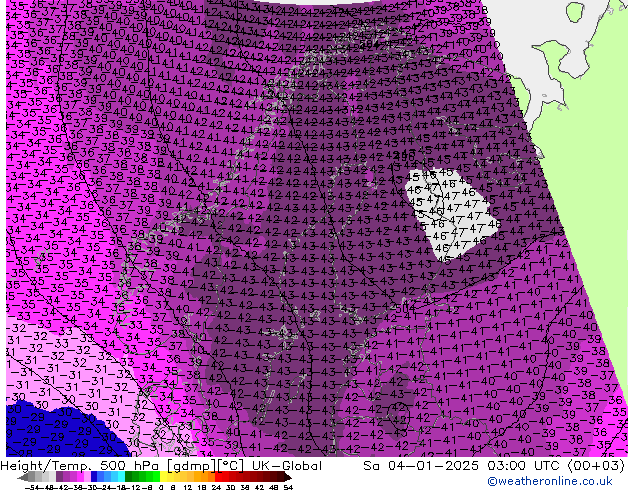This screenshot has width=634, height=490.
Task: Click the yellow 0°C swatch in the legend
Action: point(163,476)
